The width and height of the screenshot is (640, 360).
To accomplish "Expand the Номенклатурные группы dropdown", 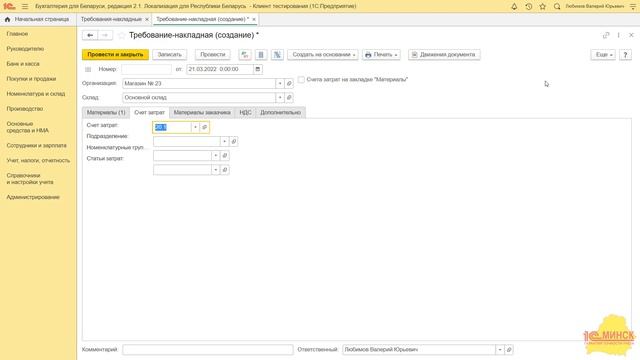I will pyautogui.click(x=216, y=156).
